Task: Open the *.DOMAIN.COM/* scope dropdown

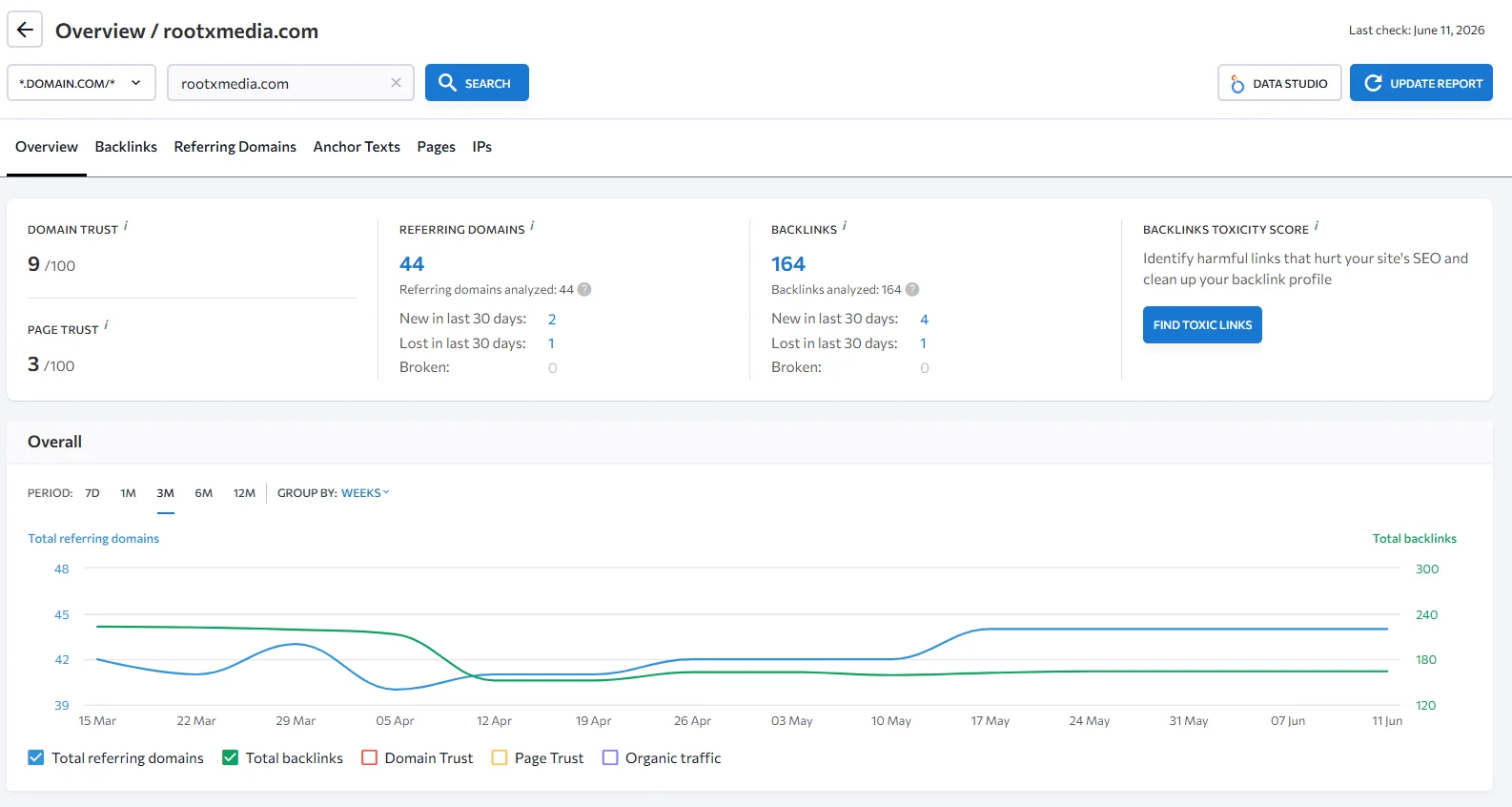Action: [81, 83]
